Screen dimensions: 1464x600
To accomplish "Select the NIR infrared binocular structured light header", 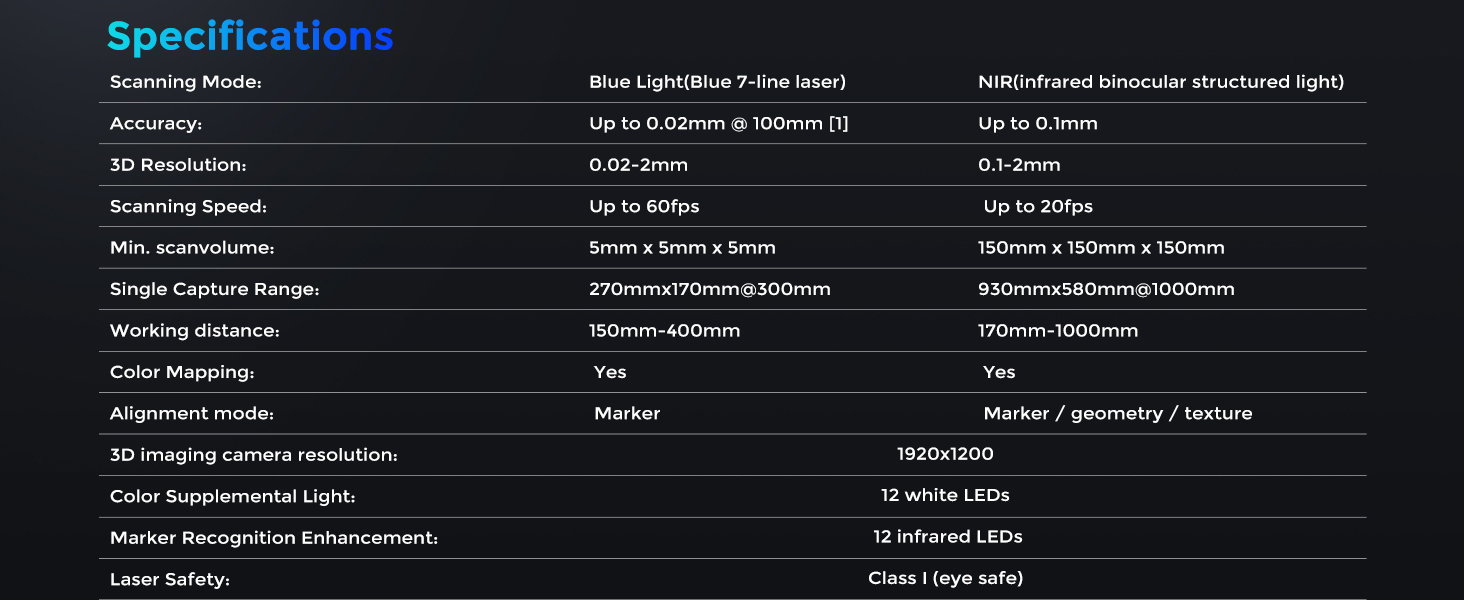I will (1160, 82).
